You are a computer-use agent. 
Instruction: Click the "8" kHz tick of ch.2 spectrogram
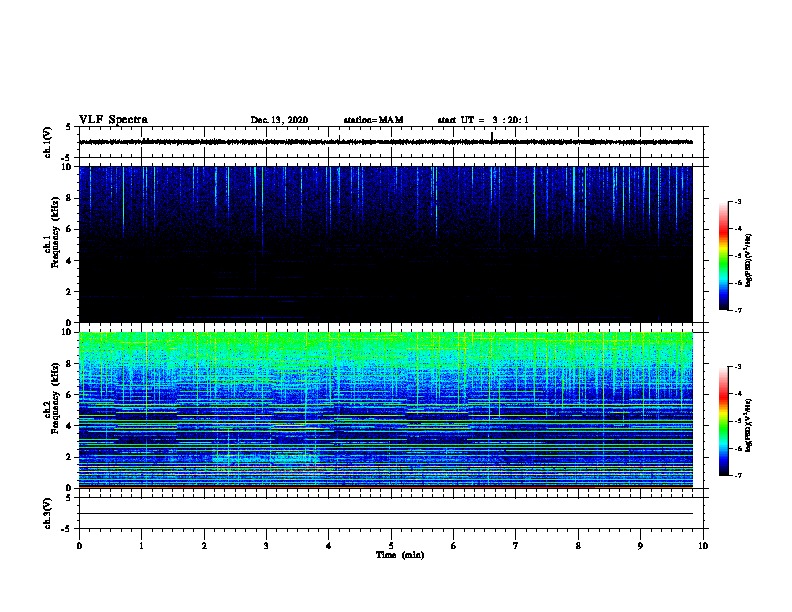click(x=69, y=364)
